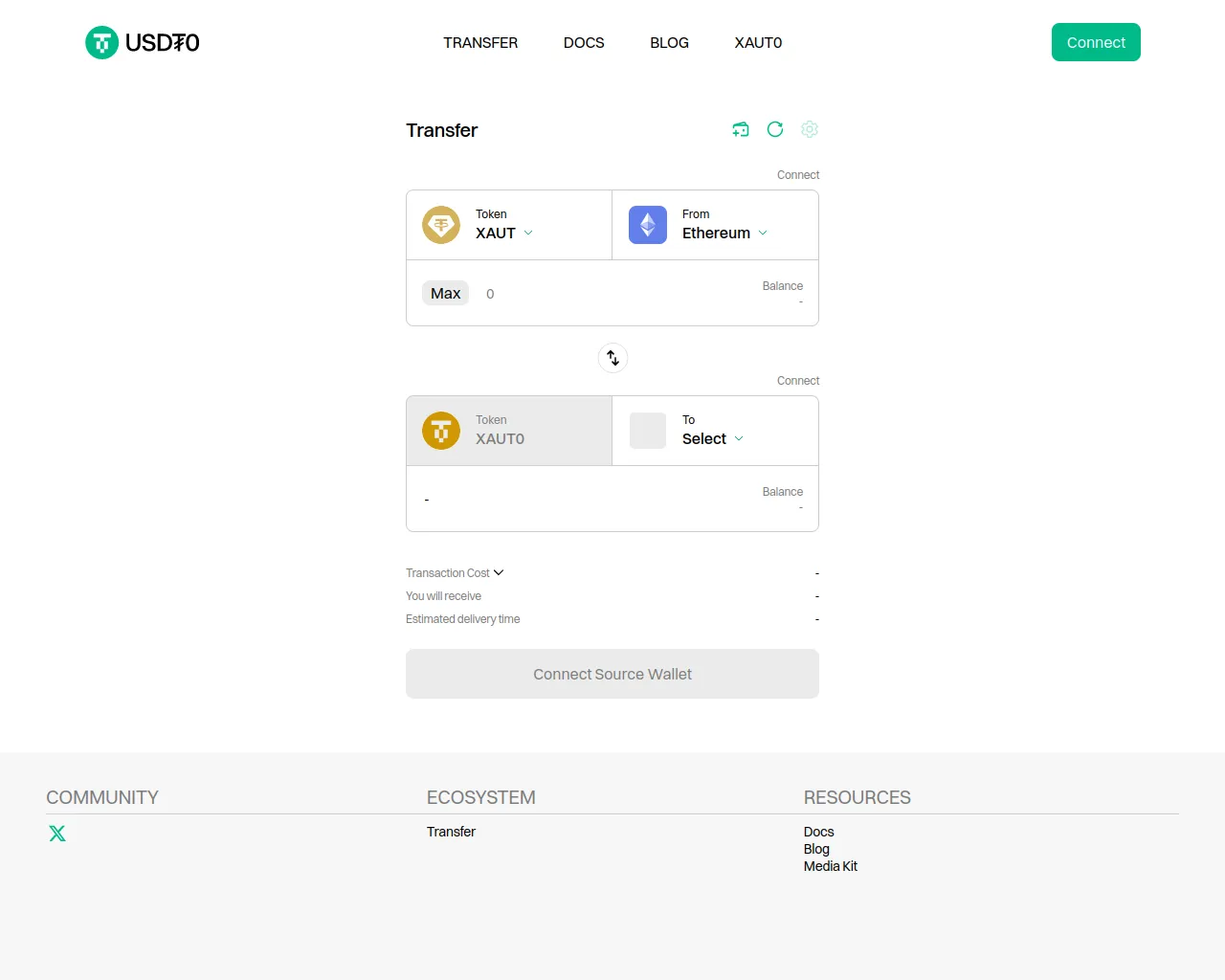Click the Transfer link under Ecosystem
Screen dimensions: 1225x980
[x=451, y=832]
